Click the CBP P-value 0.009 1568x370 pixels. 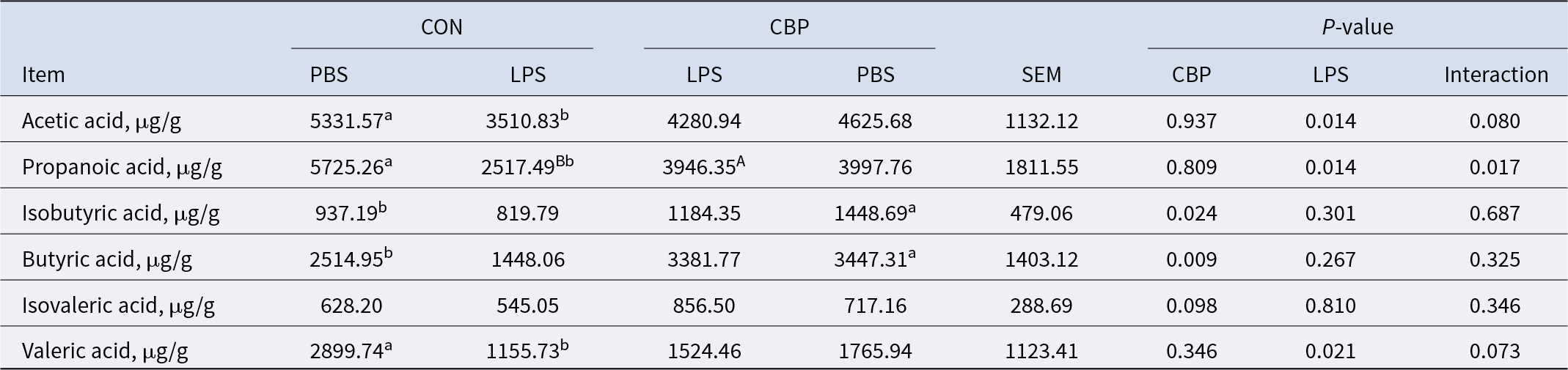(1191, 259)
